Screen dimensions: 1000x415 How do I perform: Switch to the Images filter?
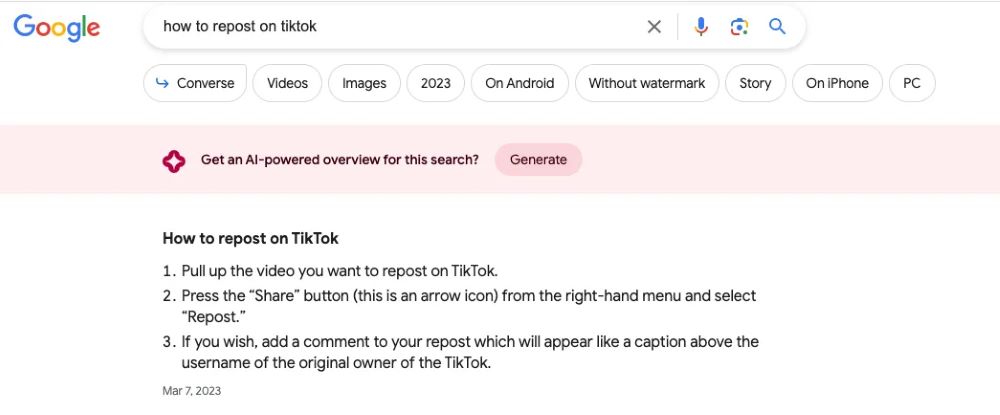(x=364, y=83)
